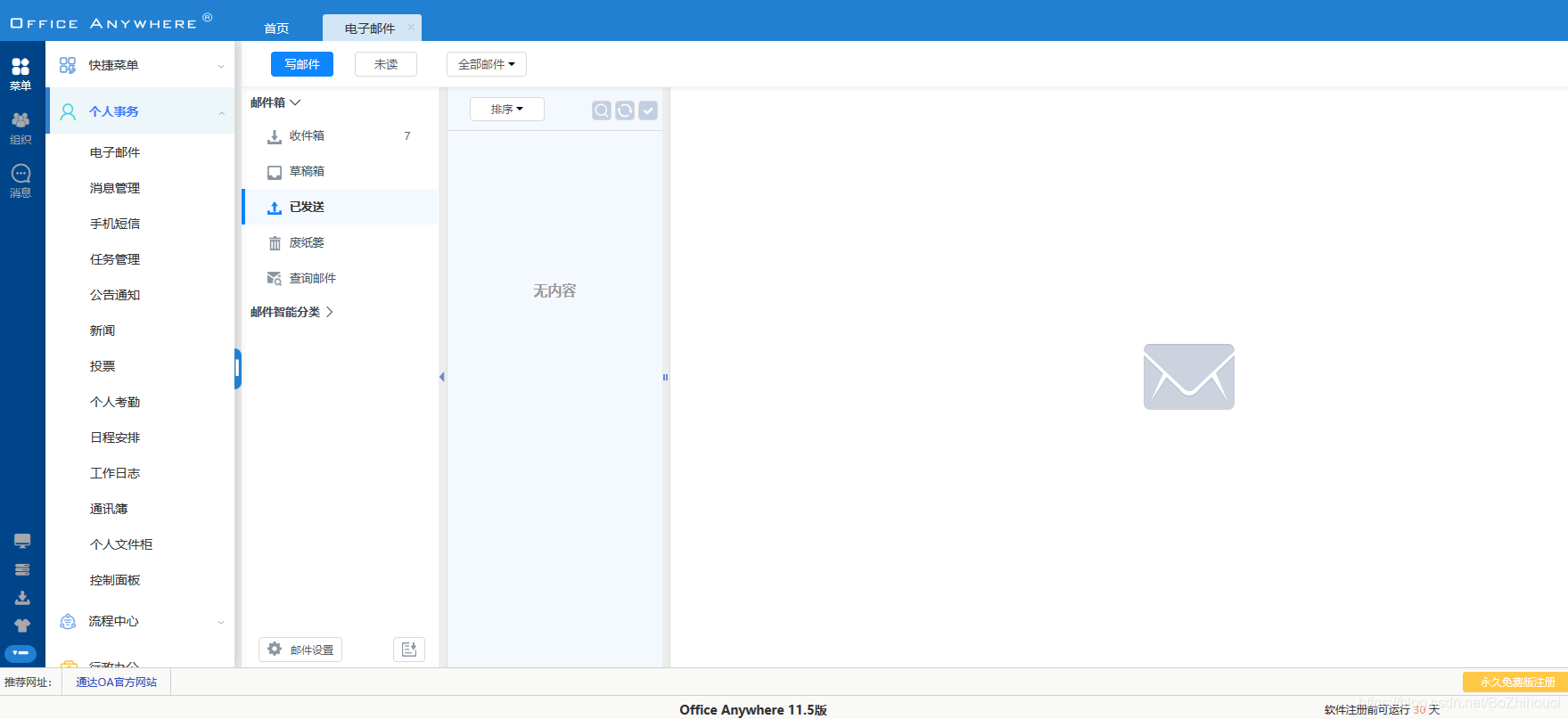The image size is (1568, 719).
Task: Click the 邮件设置 button
Action: [x=300, y=650]
